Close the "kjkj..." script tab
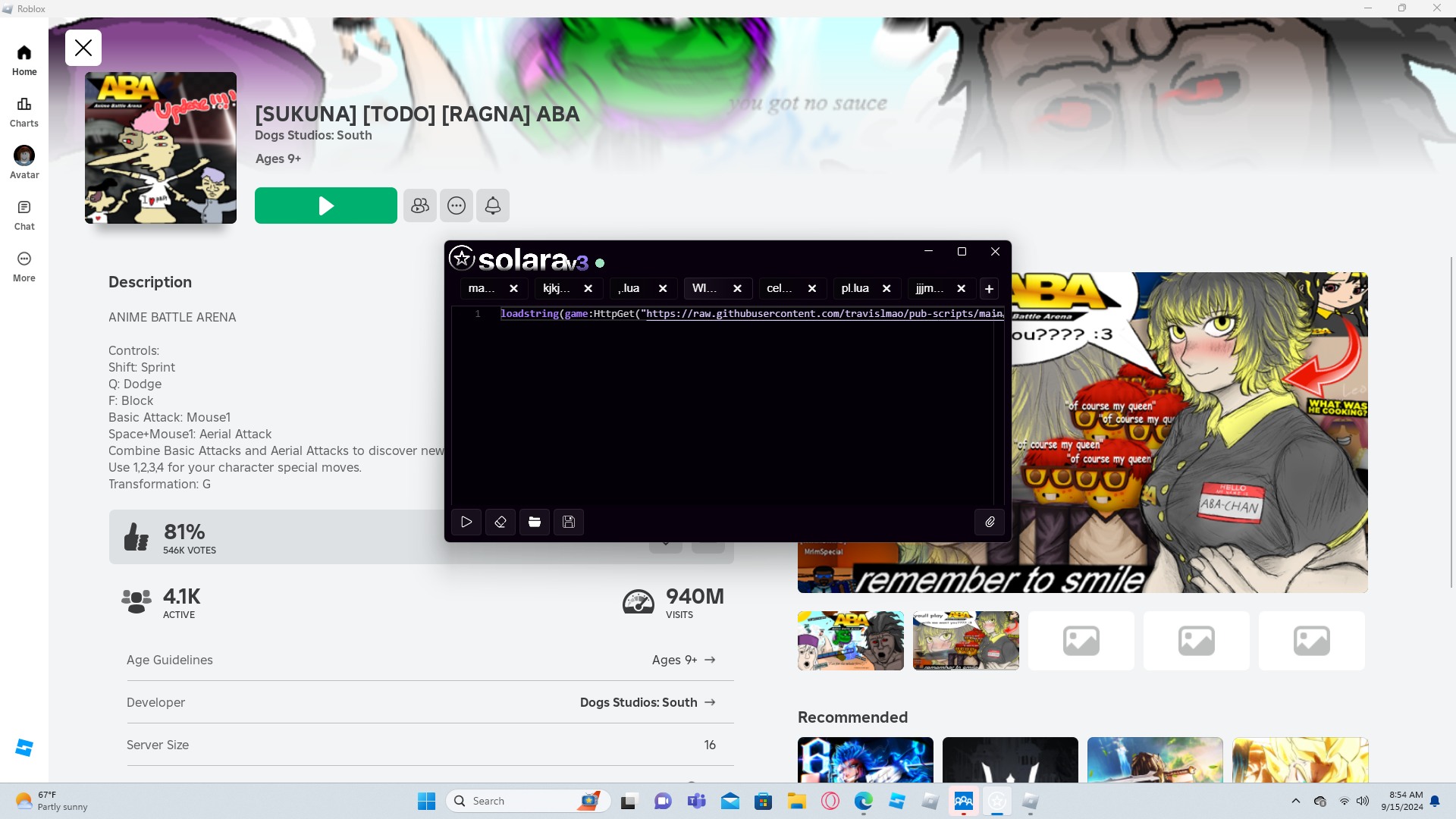The height and width of the screenshot is (819, 1456). click(588, 288)
